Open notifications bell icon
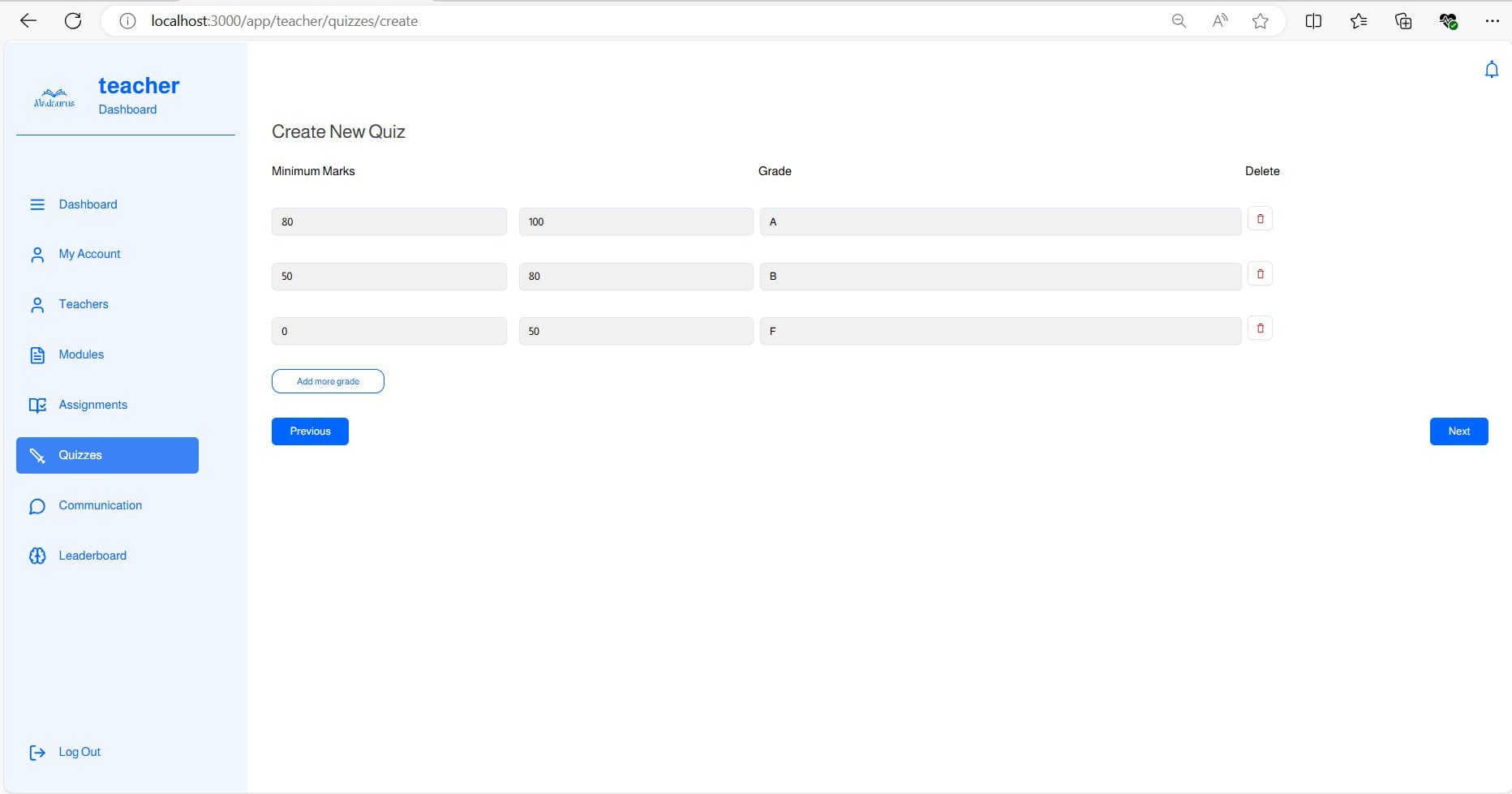 (1491, 70)
